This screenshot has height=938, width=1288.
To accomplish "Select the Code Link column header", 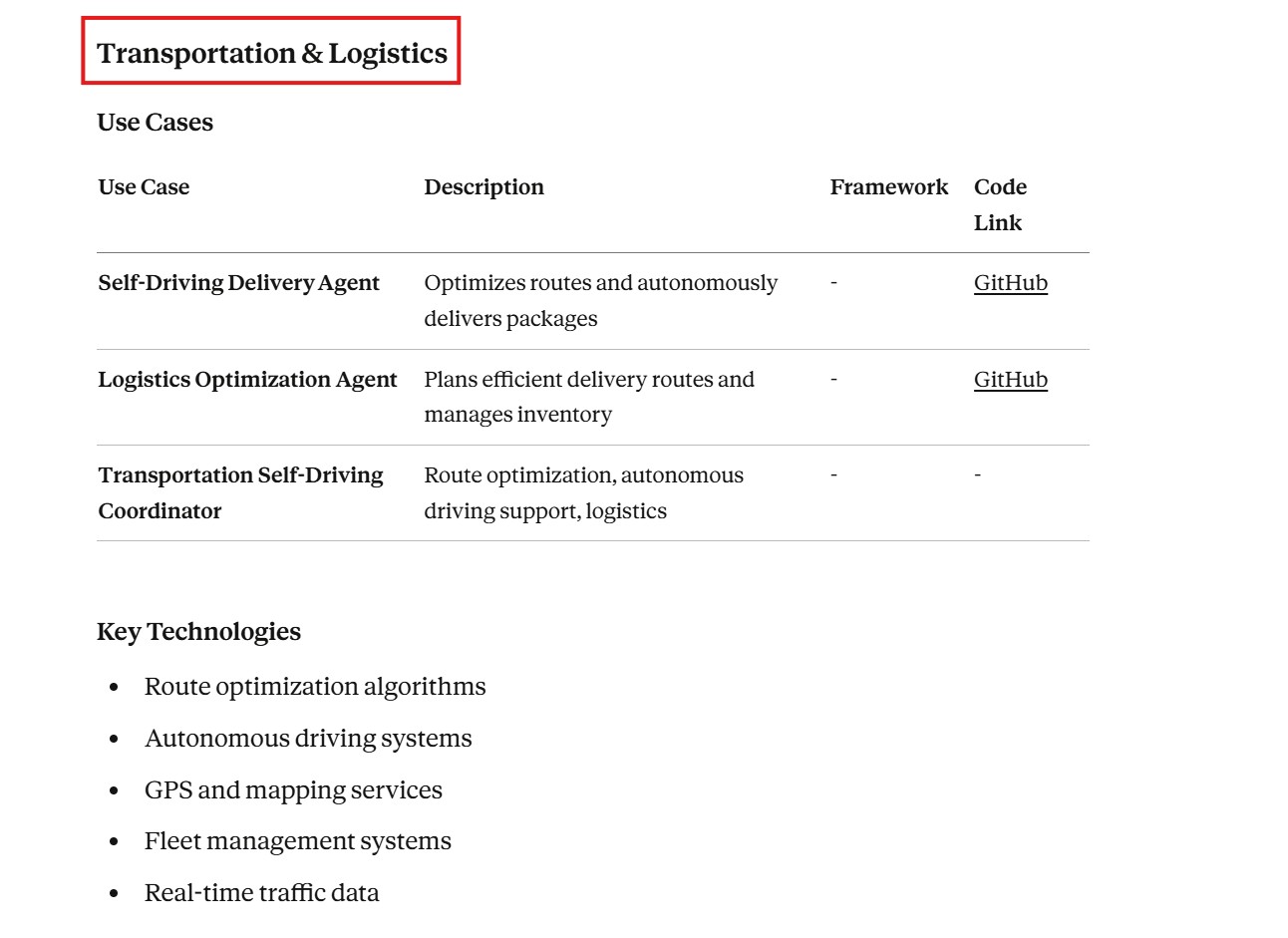I will [1000, 204].
